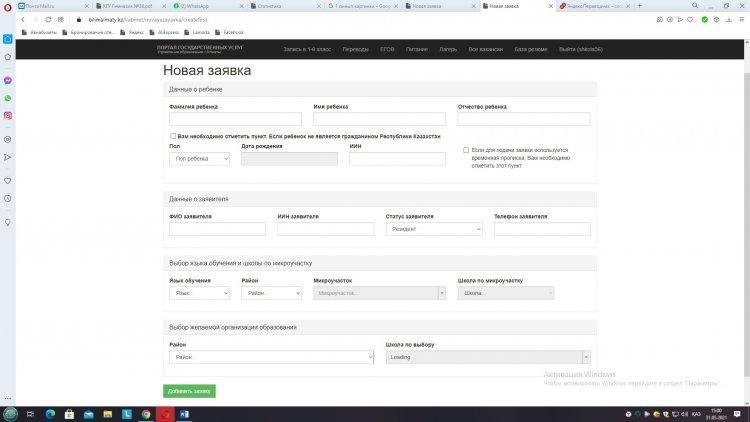Open Facebook bookmark
The width and height of the screenshot is (750, 422).
click(229, 33)
